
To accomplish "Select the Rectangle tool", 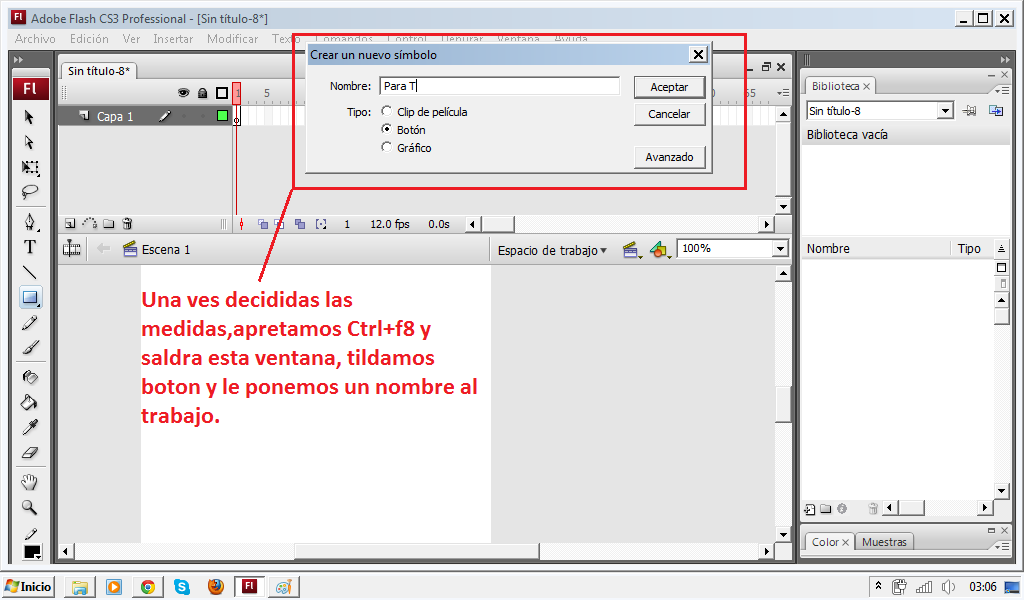I will coord(30,298).
